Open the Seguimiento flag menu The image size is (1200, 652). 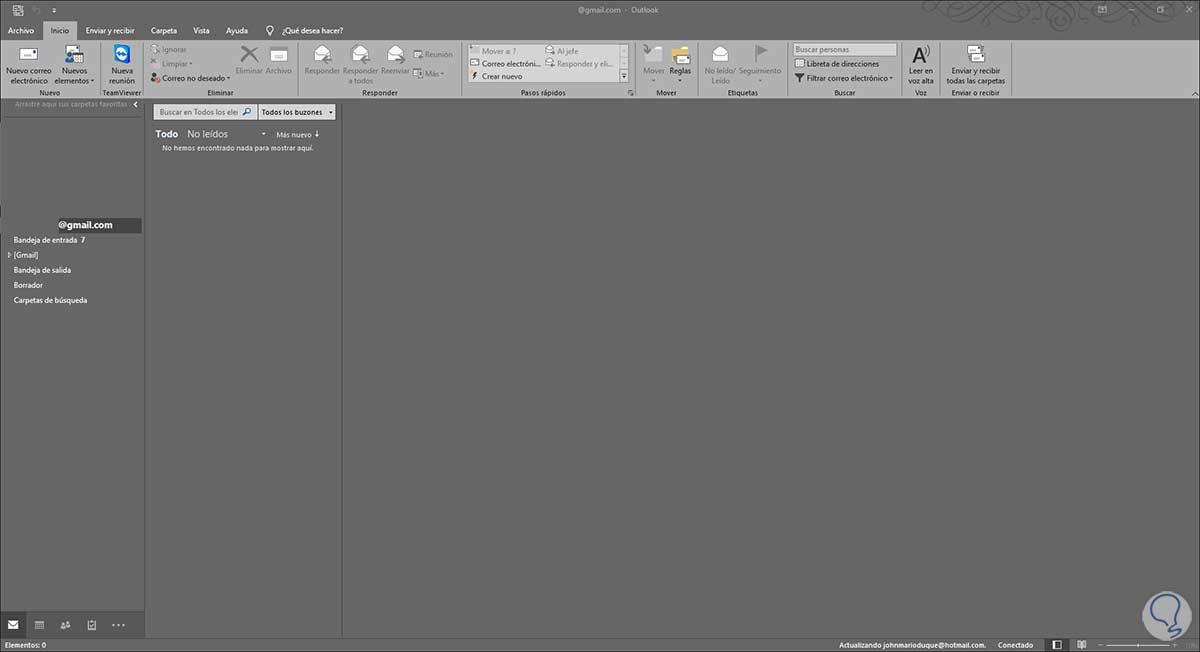point(760,64)
